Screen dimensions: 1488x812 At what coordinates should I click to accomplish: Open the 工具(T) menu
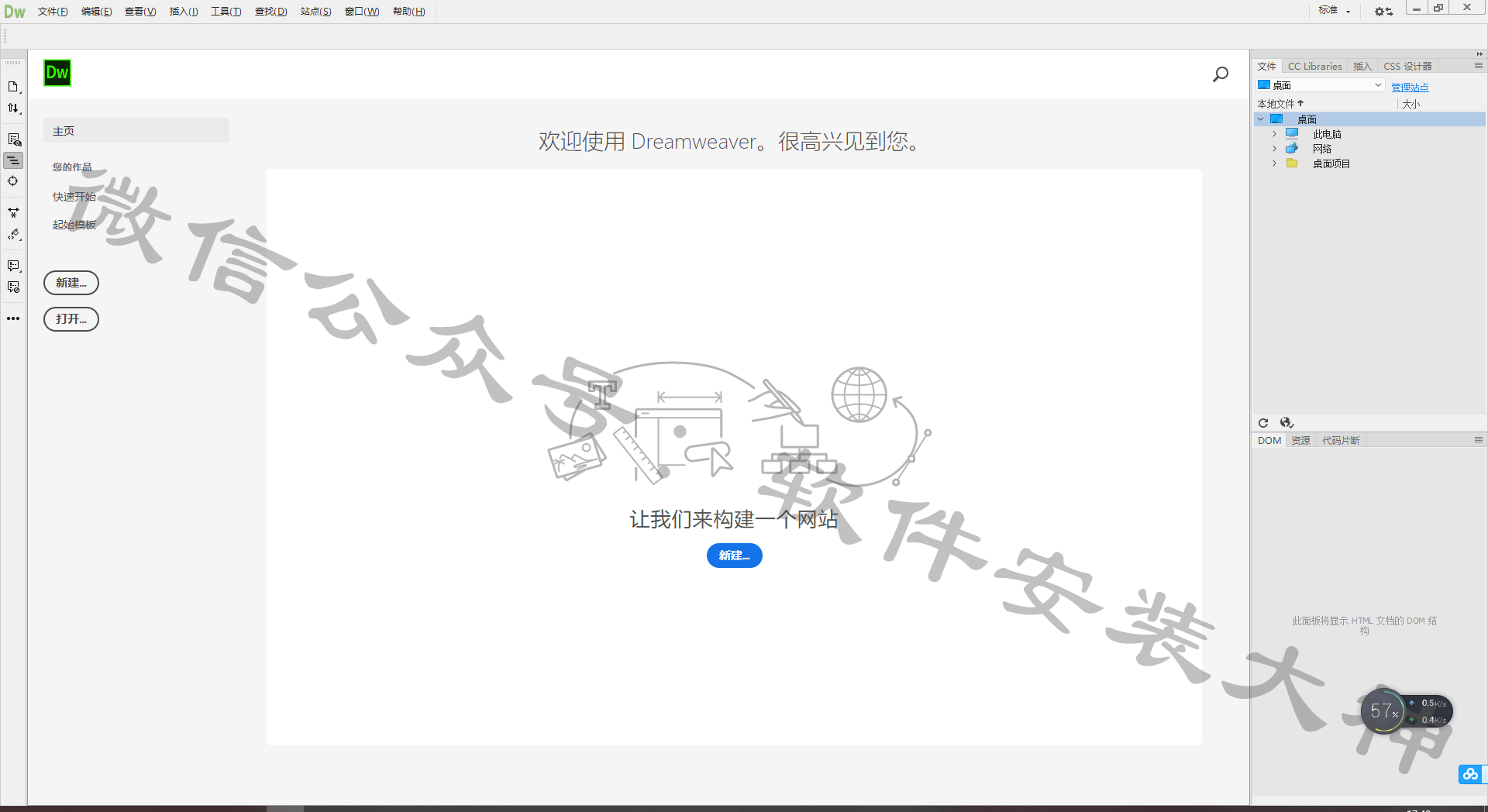pyautogui.click(x=226, y=12)
